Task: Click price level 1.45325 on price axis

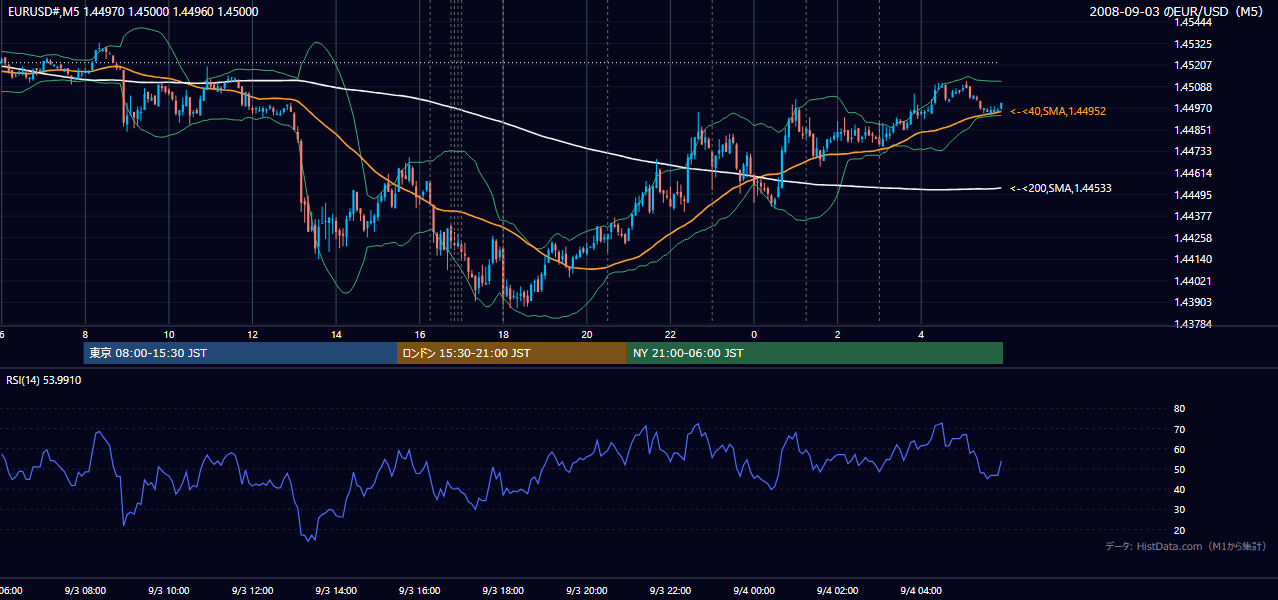Action: tap(1193, 44)
